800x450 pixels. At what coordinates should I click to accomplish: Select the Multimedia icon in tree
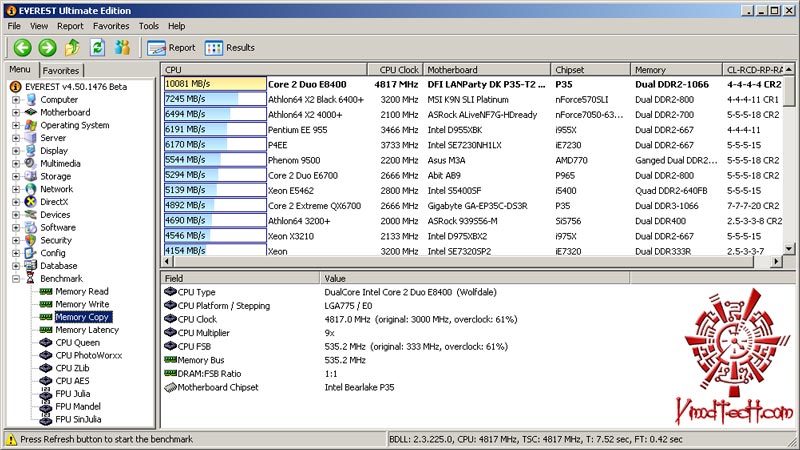32,163
